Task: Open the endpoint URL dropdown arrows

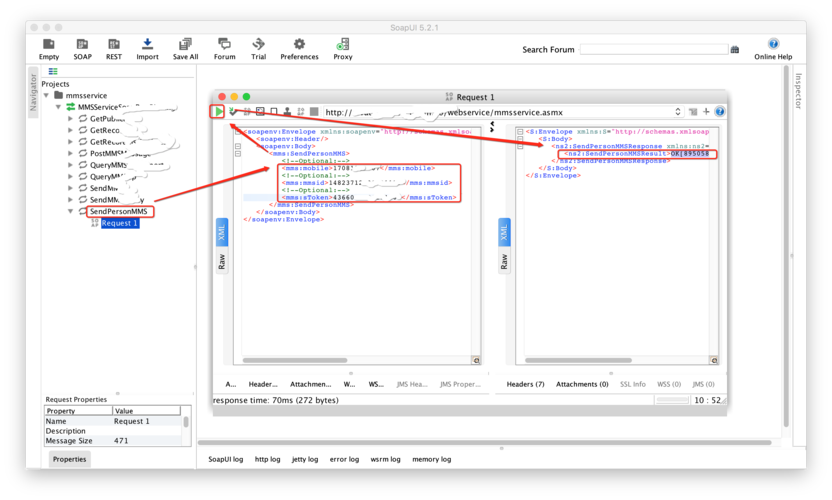Action: point(678,111)
